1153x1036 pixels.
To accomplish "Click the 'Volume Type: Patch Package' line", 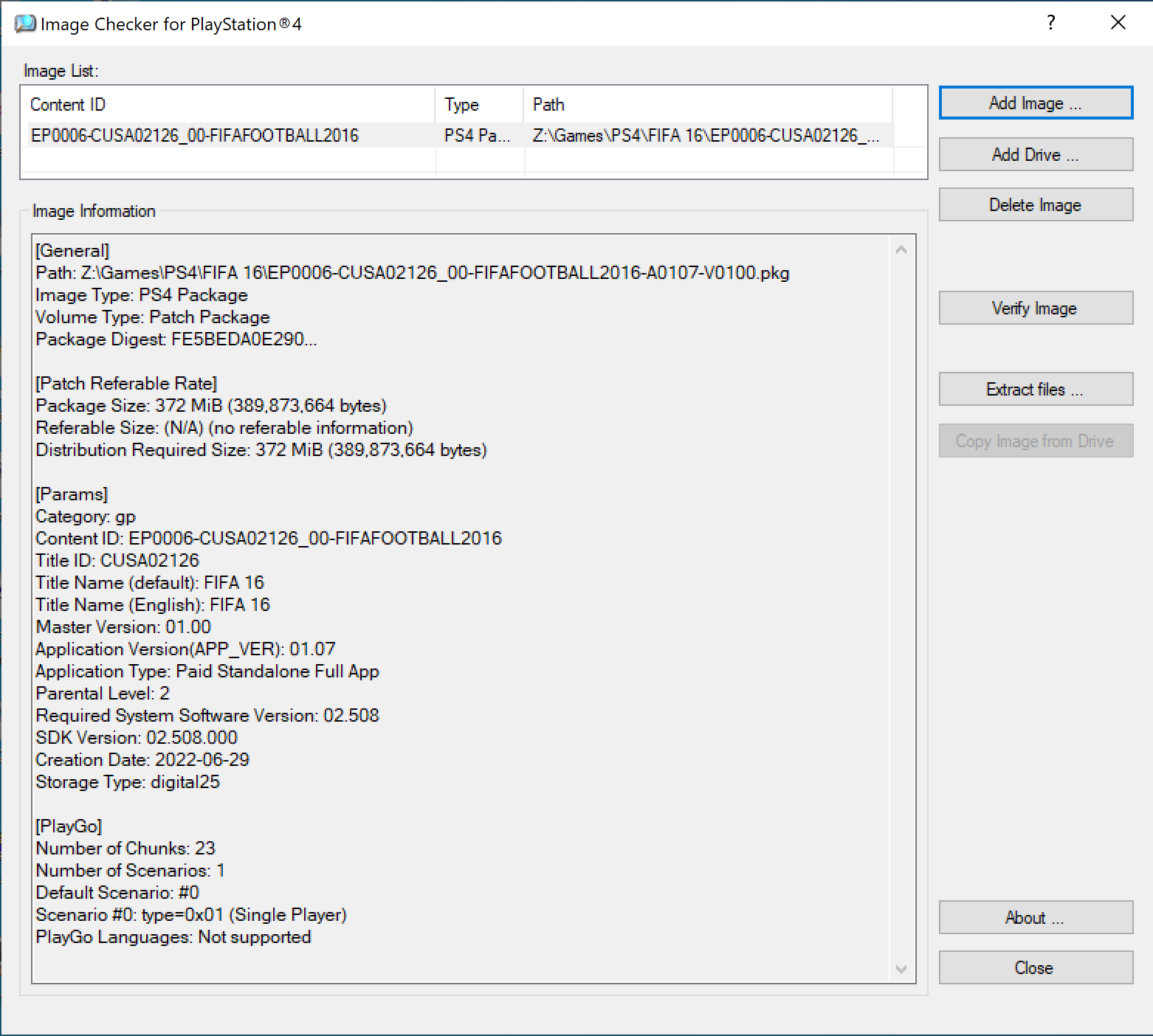I will [153, 317].
